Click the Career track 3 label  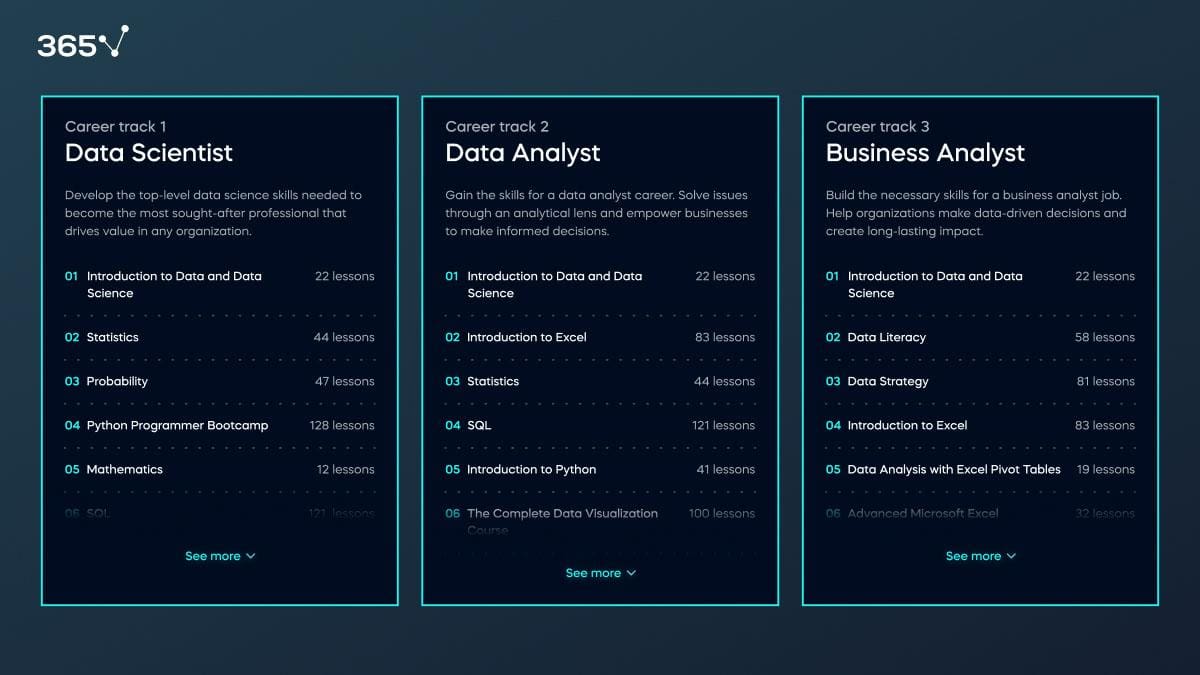tap(878, 126)
